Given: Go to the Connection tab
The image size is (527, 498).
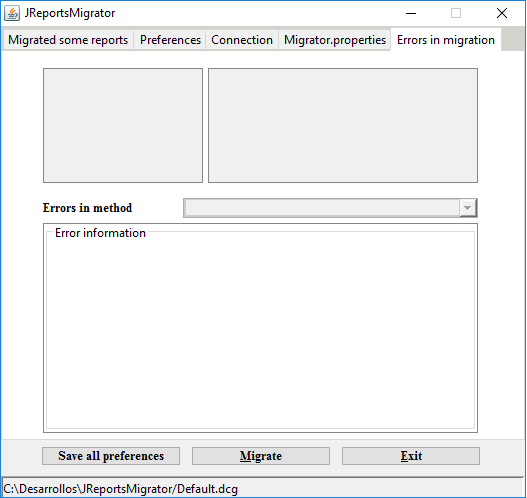Looking at the screenshot, I should 242,40.
